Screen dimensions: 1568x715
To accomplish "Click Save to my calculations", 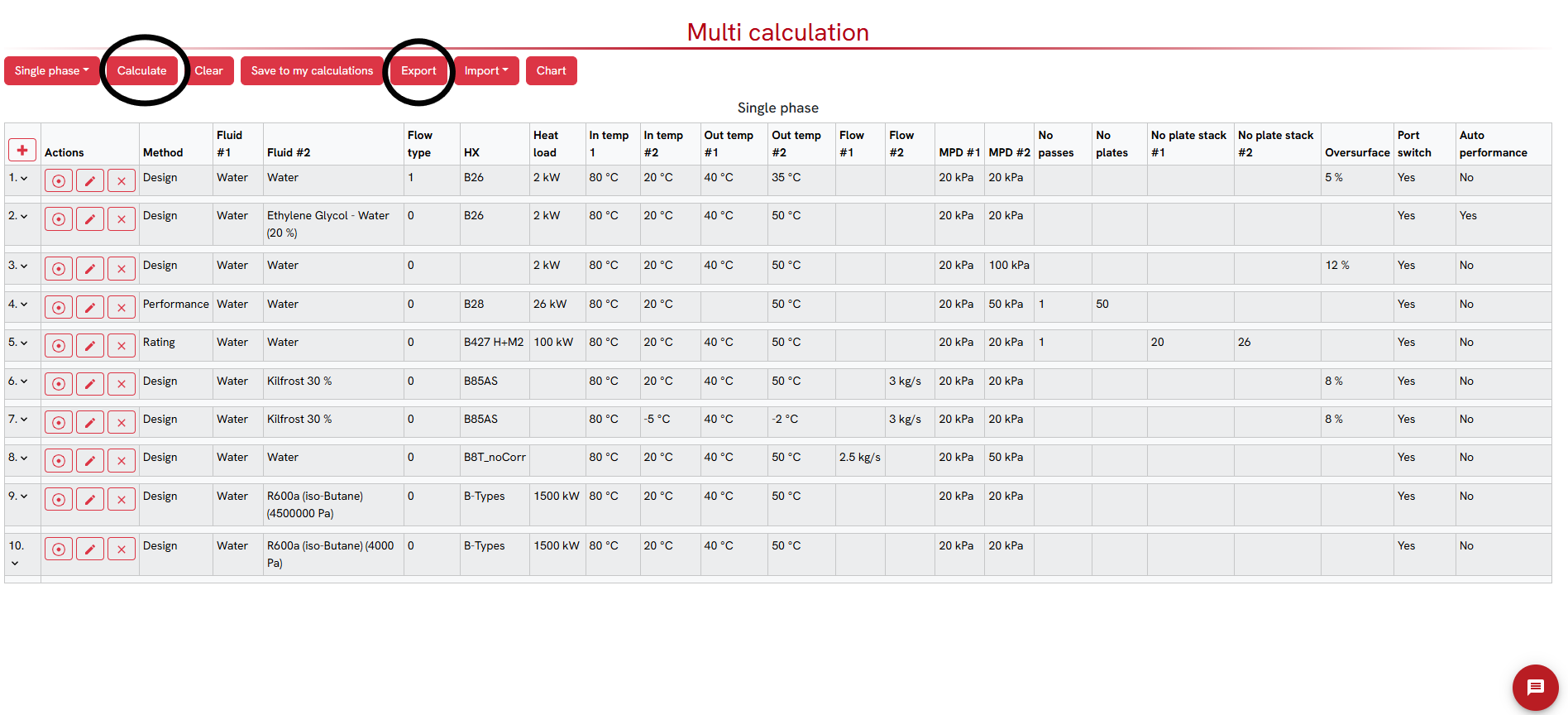I will pyautogui.click(x=312, y=71).
